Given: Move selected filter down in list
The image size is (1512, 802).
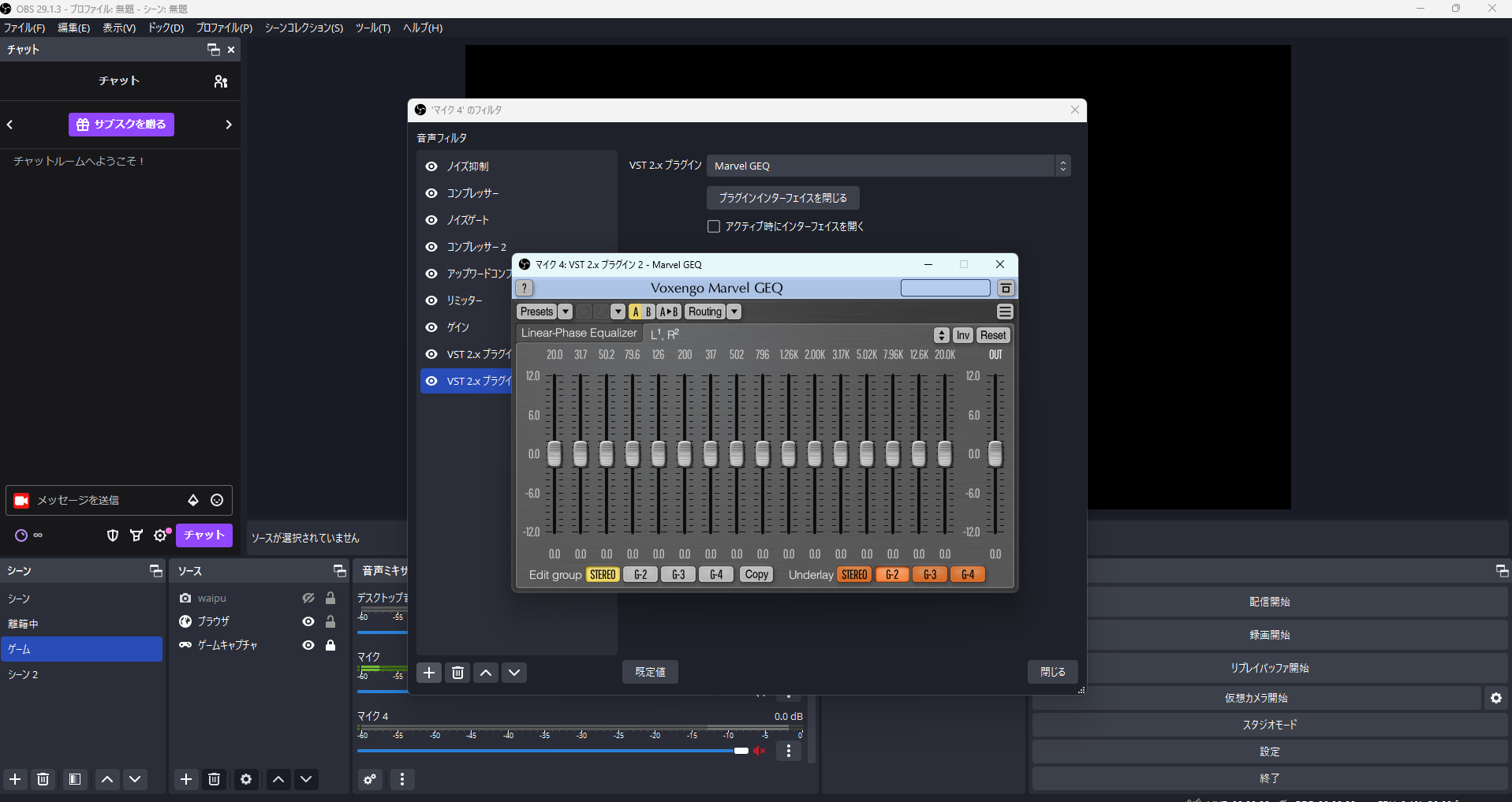Looking at the screenshot, I should 514,673.
